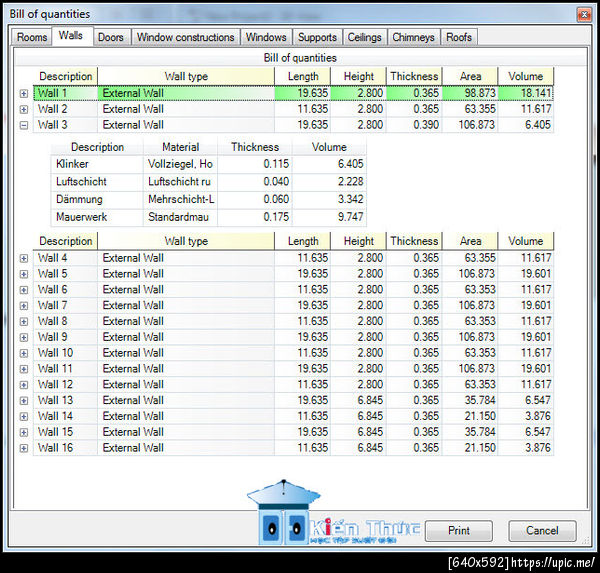The image size is (600, 573).
Task: Expand the Wall 1 row
Action: point(24,93)
